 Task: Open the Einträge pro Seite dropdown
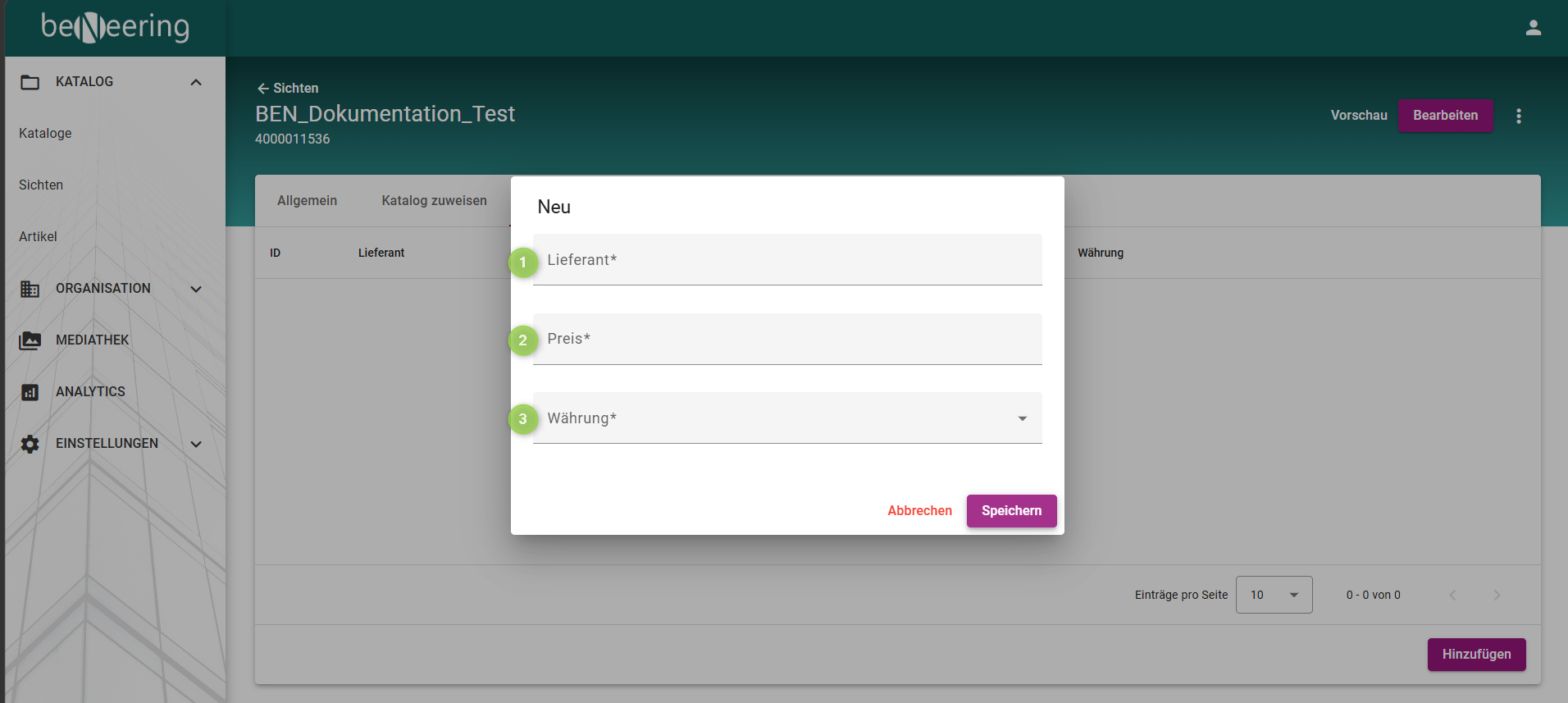[1274, 595]
